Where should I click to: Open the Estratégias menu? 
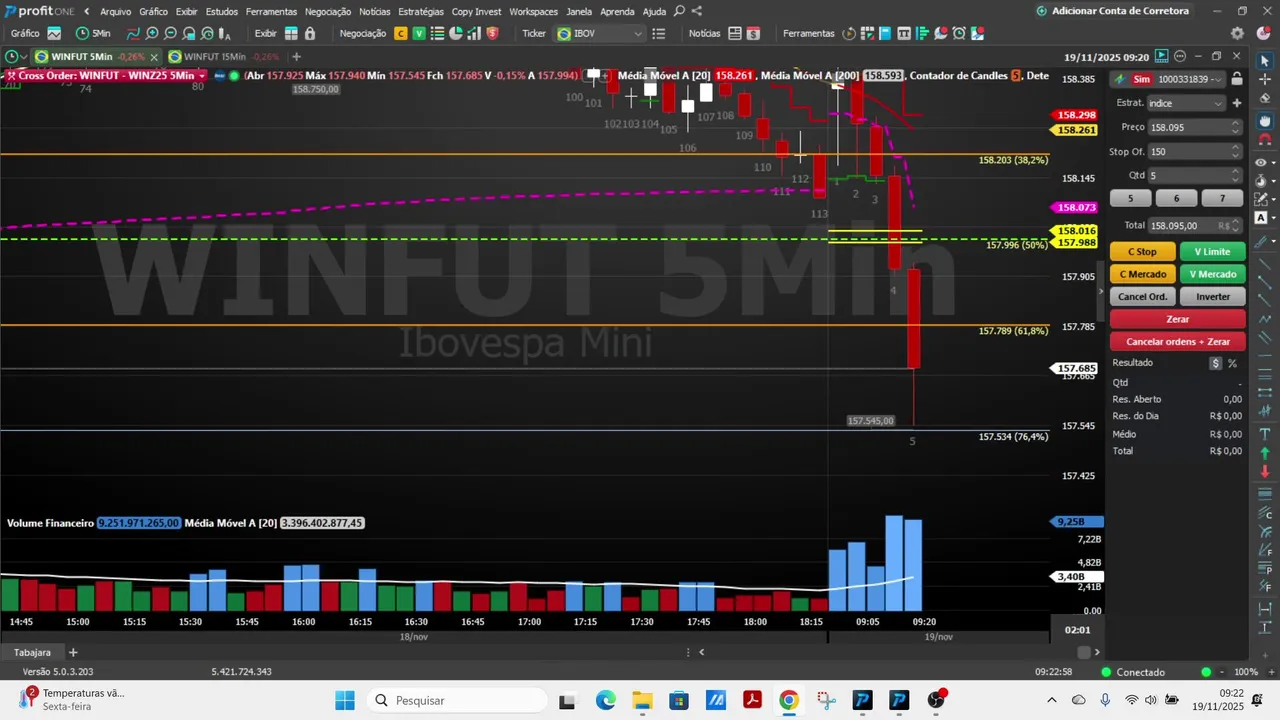(x=421, y=12)
